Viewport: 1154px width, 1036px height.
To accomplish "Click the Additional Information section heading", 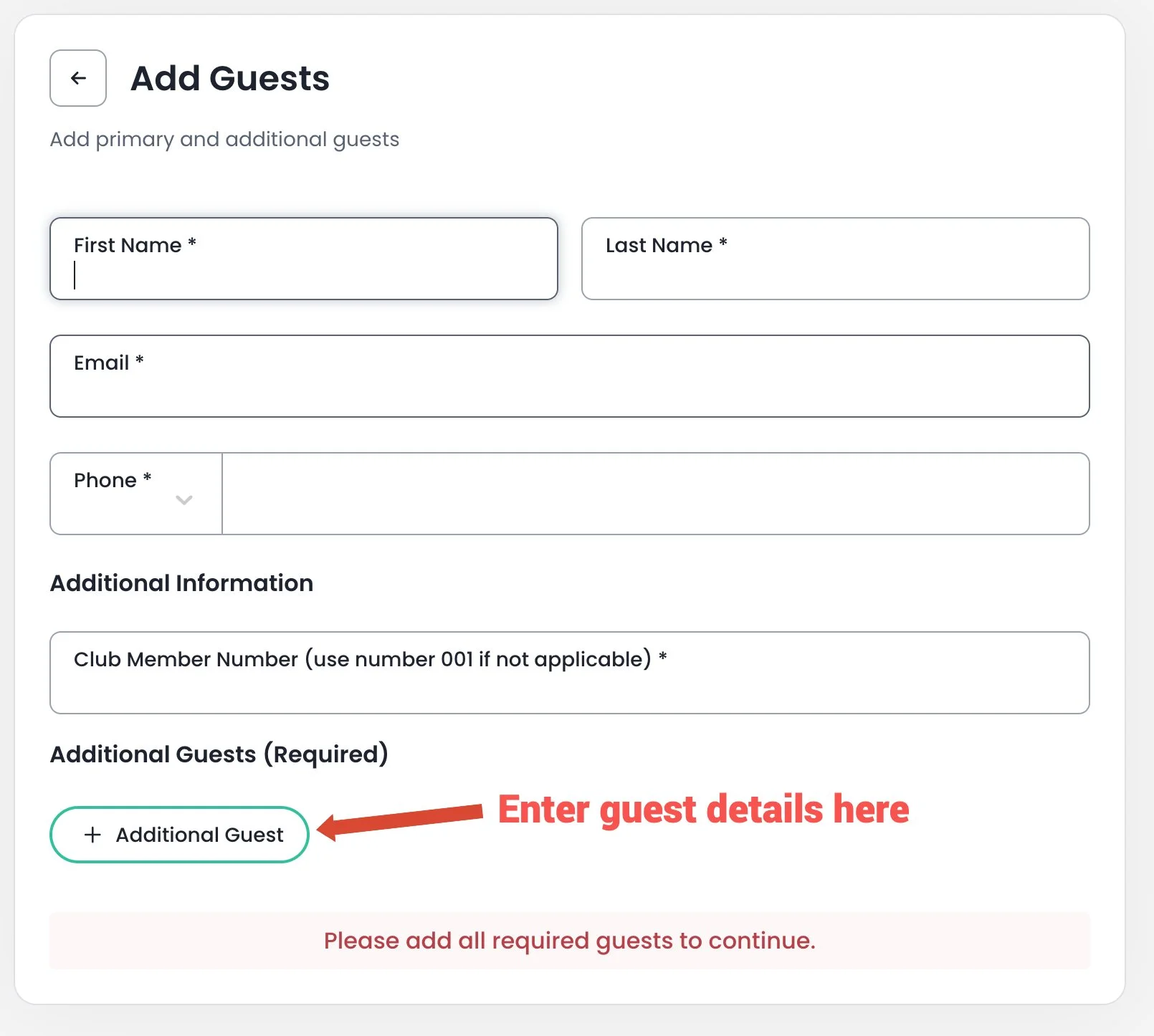I will pyautogui.click(x=181, y=583).
